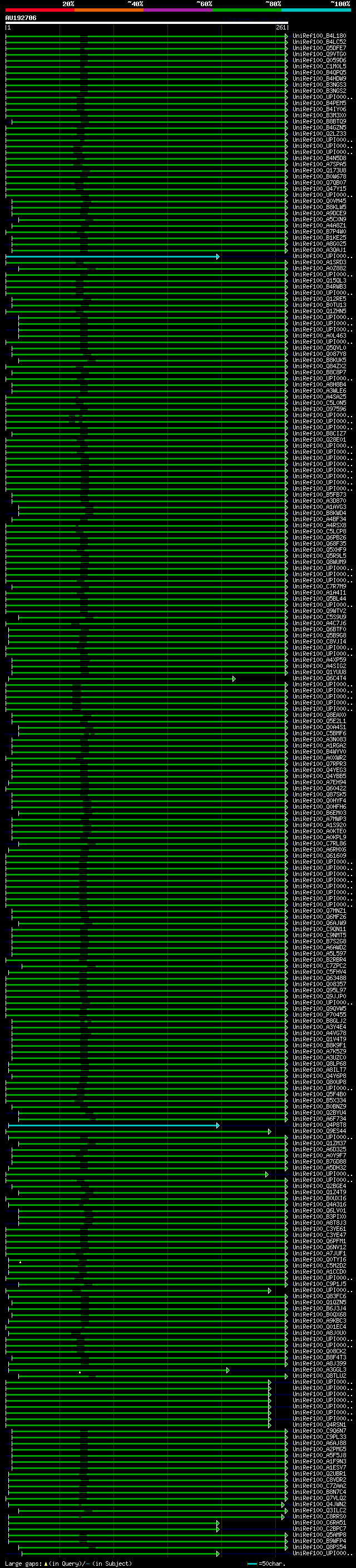This screenshot has width=356, height=1568.
Task: Select the UniRef100_Q7MNZ1 label
Action: coord(319,911)
